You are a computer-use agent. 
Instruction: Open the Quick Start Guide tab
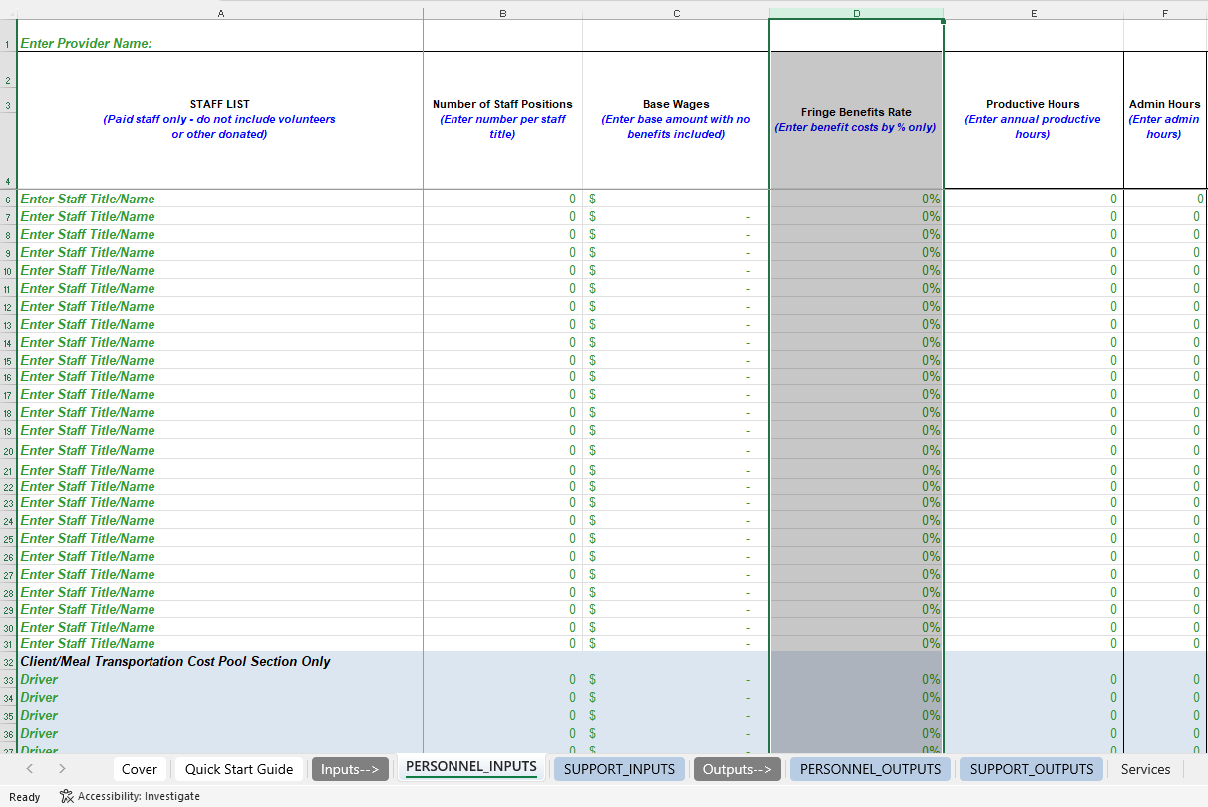pyautogui.click(x=238, y=769)
